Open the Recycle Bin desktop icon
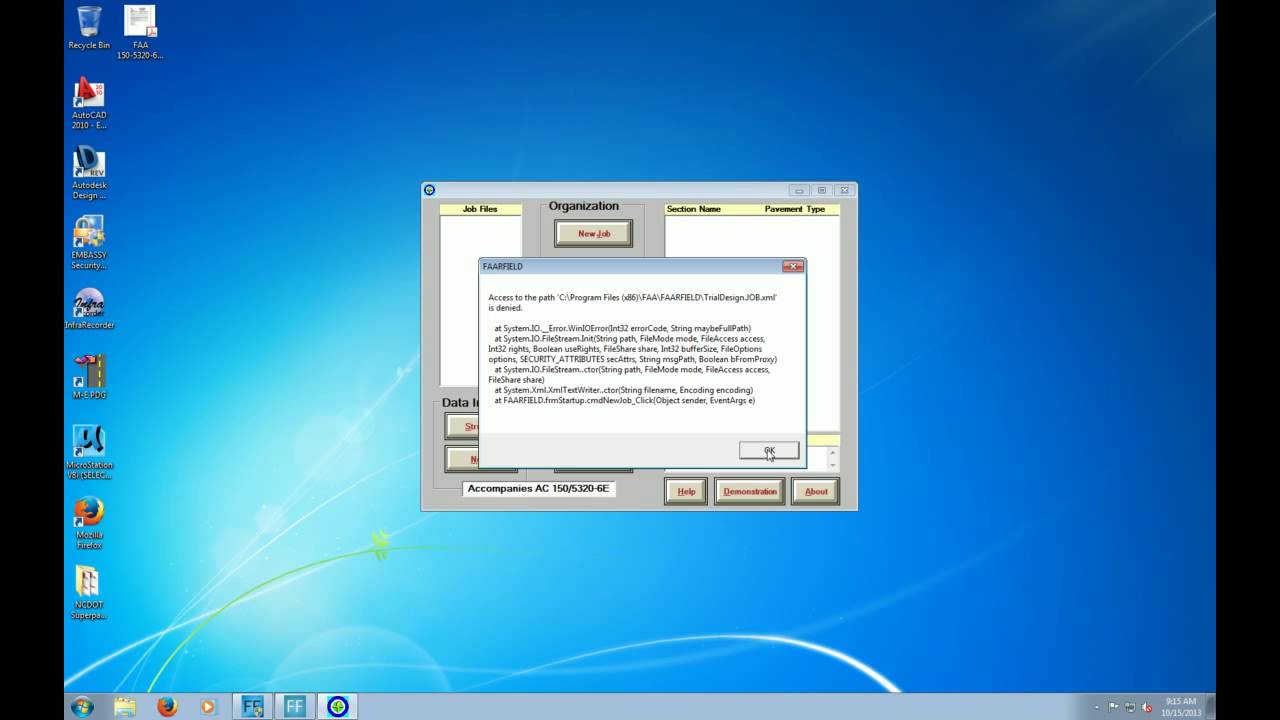 point(89,28)
